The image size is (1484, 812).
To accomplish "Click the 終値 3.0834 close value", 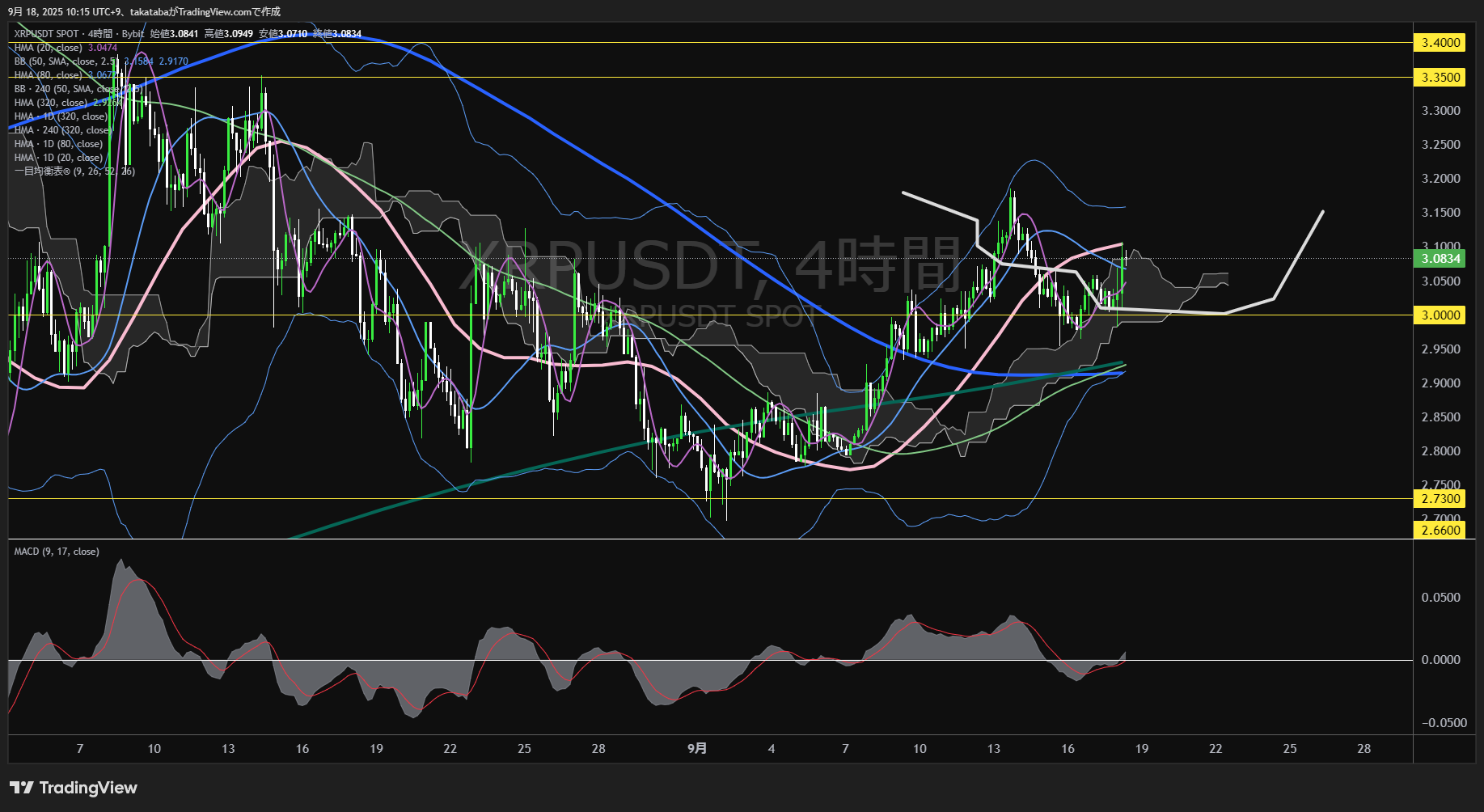I will (337, 34).
